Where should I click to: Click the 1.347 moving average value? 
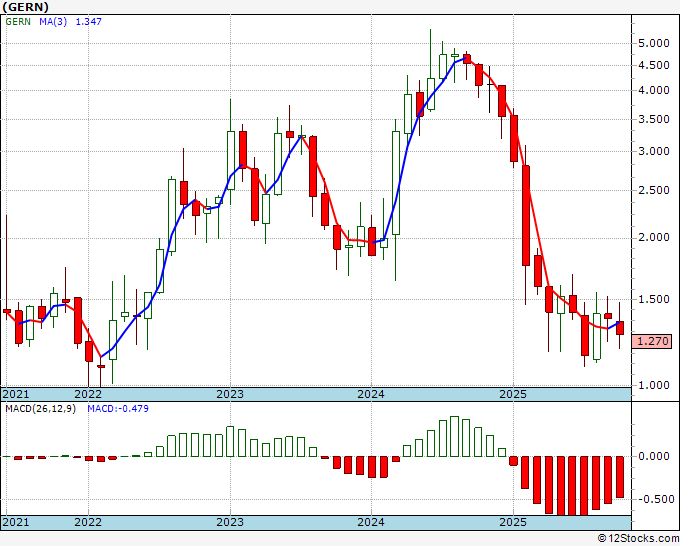click(88, 21)
